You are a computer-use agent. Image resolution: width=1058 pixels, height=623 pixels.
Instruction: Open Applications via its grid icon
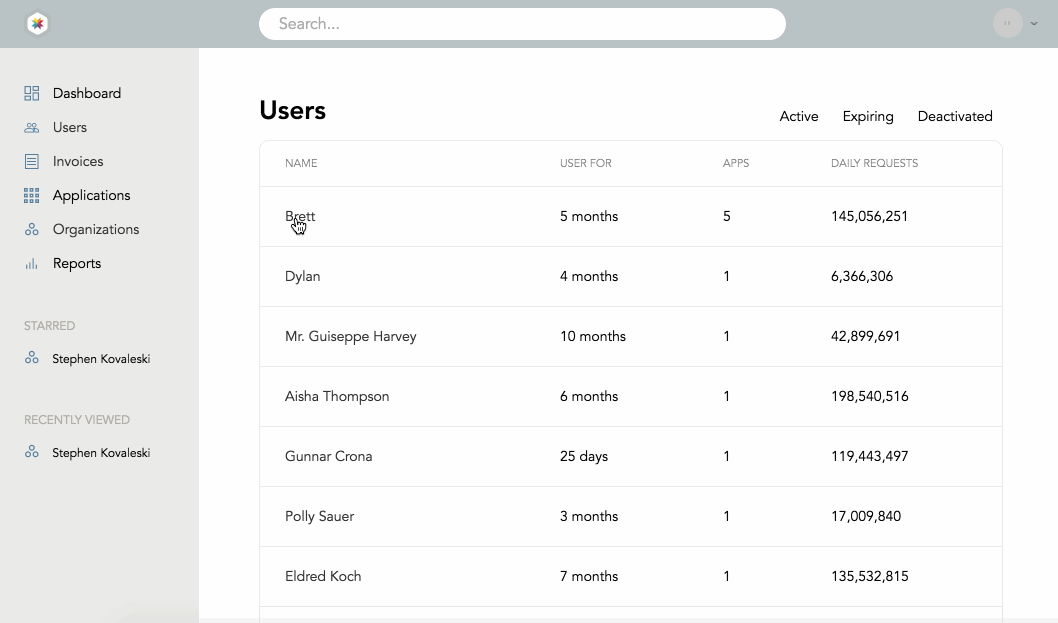tap(32, 195)
